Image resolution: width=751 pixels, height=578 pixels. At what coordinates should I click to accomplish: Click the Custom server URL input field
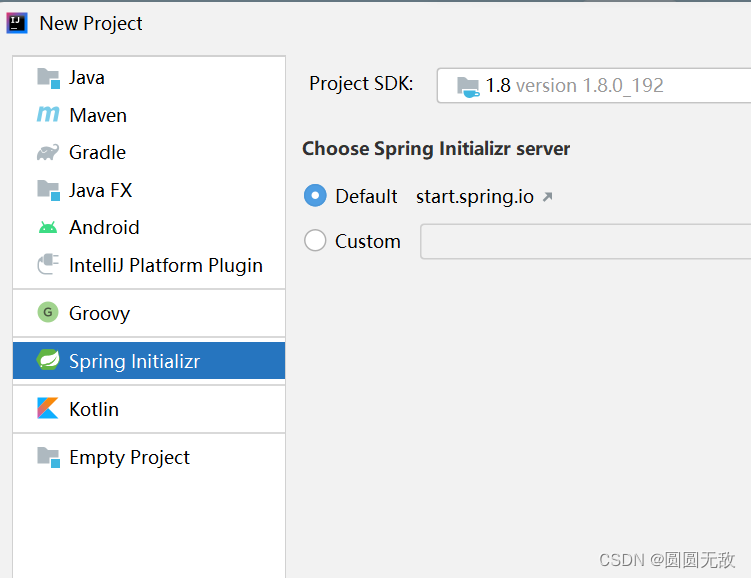point(585,241)
